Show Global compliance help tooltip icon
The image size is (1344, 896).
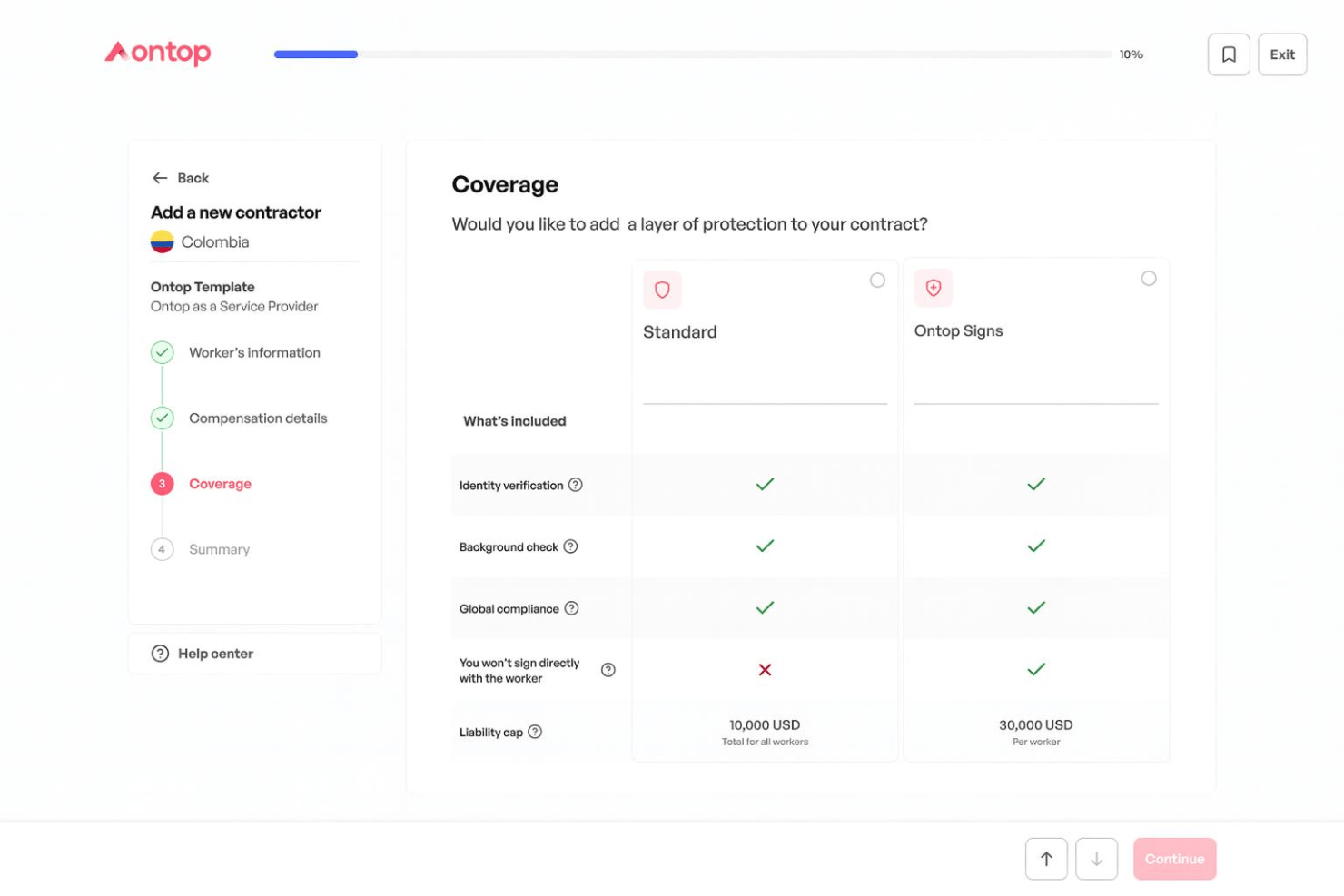click(571, 608)
